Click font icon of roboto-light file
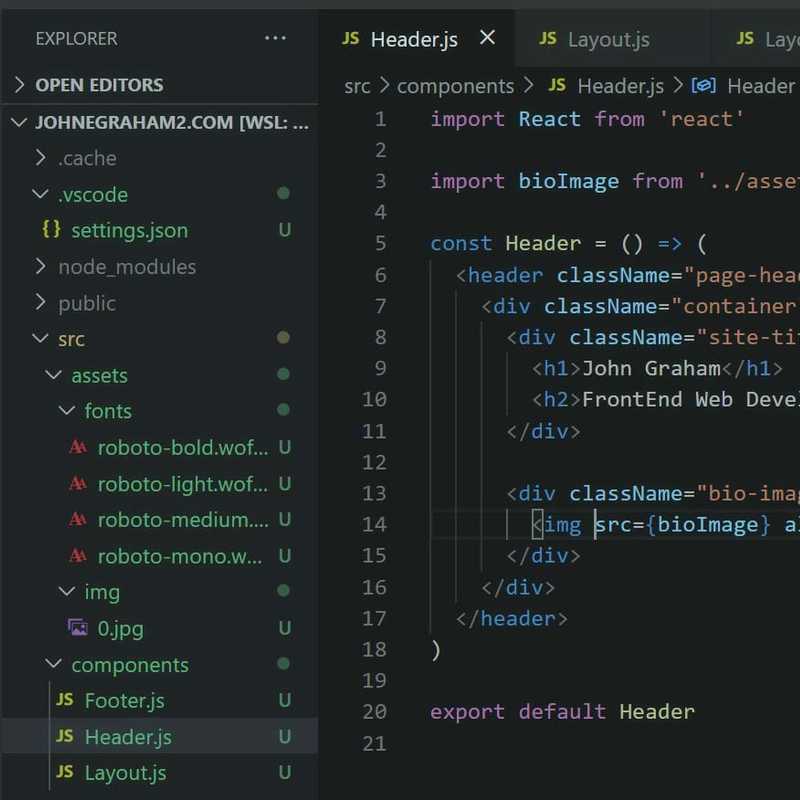Screen dimensions: 800x800 78,483
